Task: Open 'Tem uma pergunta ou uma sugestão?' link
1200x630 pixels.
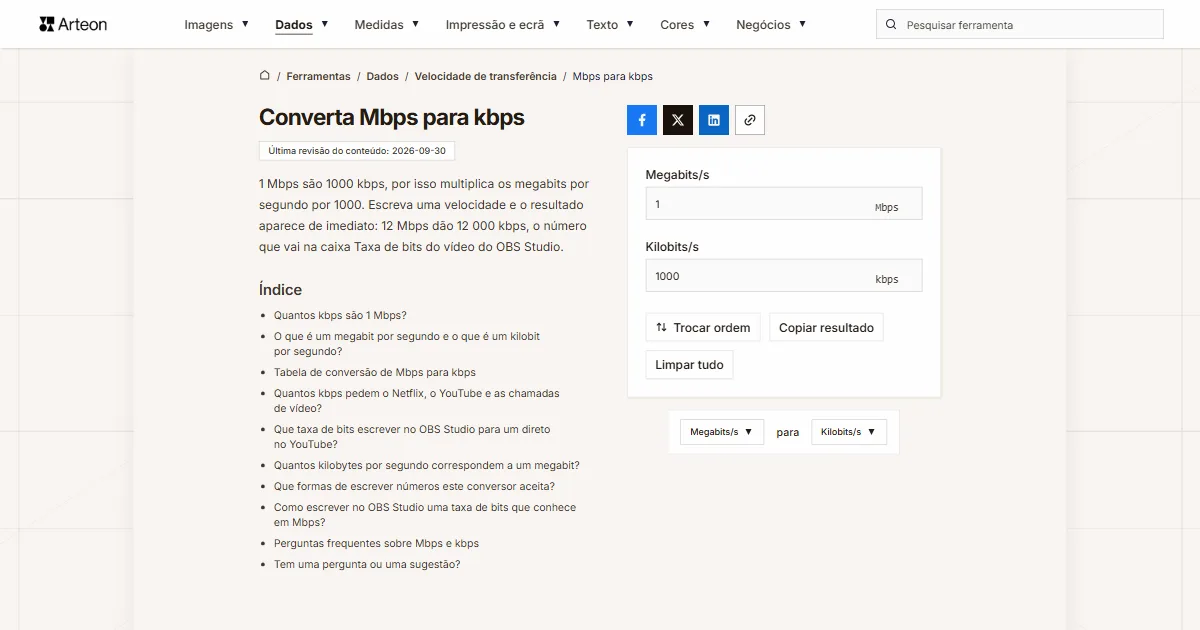Action: point(367,565)
